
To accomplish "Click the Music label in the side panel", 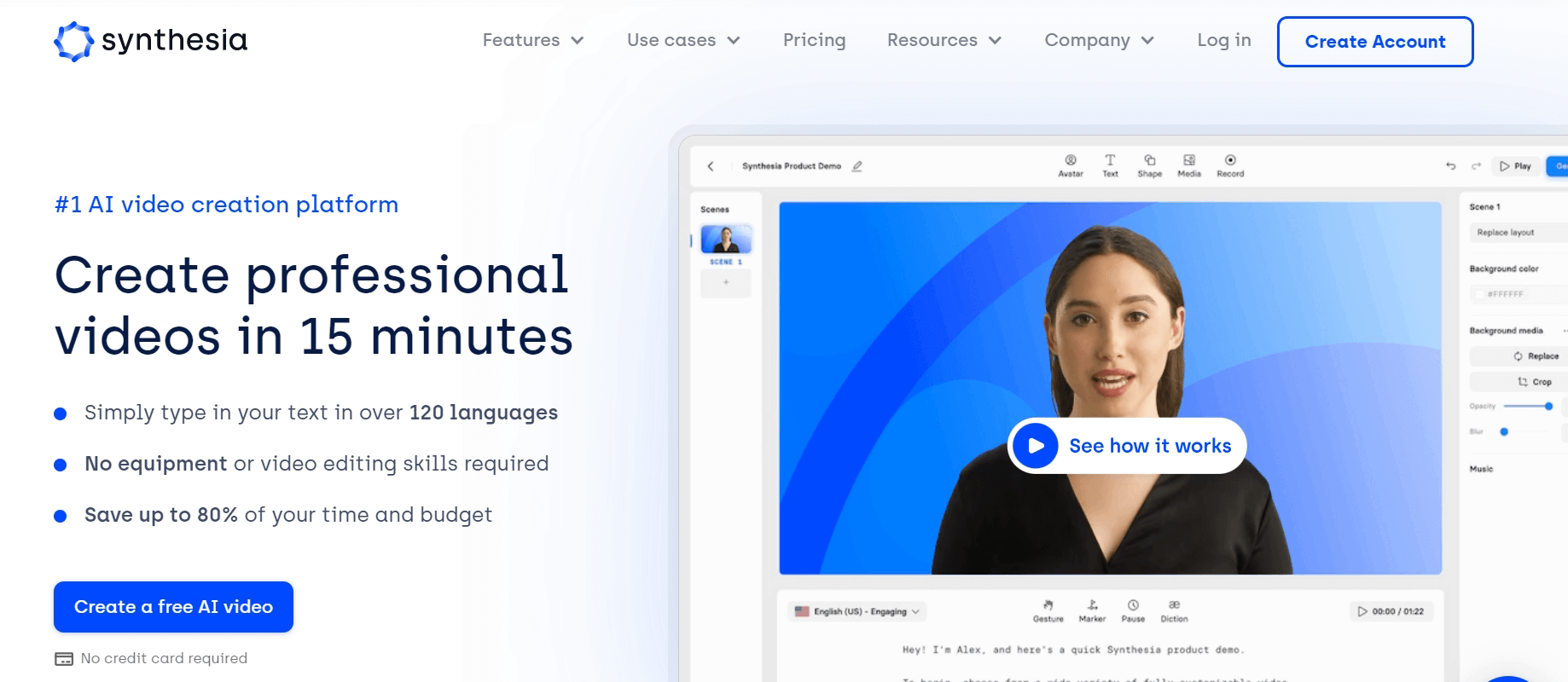I will pyautogui.click(x=1481, y=469).
